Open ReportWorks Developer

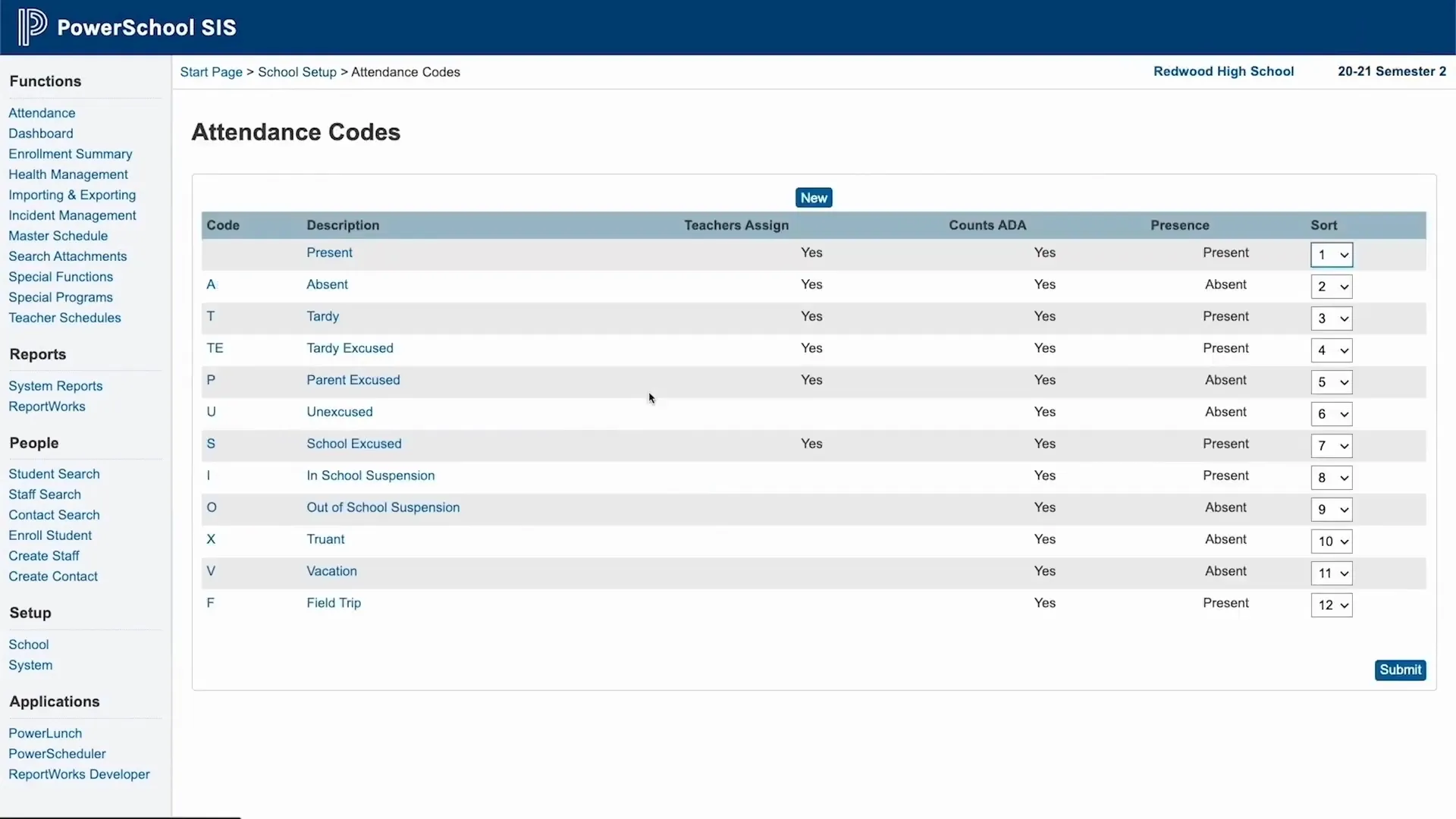tap(79, 773)
